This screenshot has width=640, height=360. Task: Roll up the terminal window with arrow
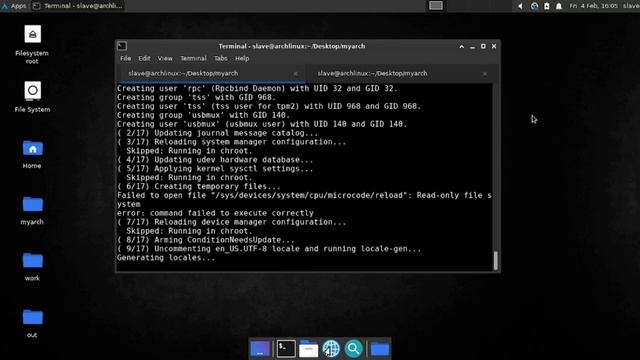(462, 47)
